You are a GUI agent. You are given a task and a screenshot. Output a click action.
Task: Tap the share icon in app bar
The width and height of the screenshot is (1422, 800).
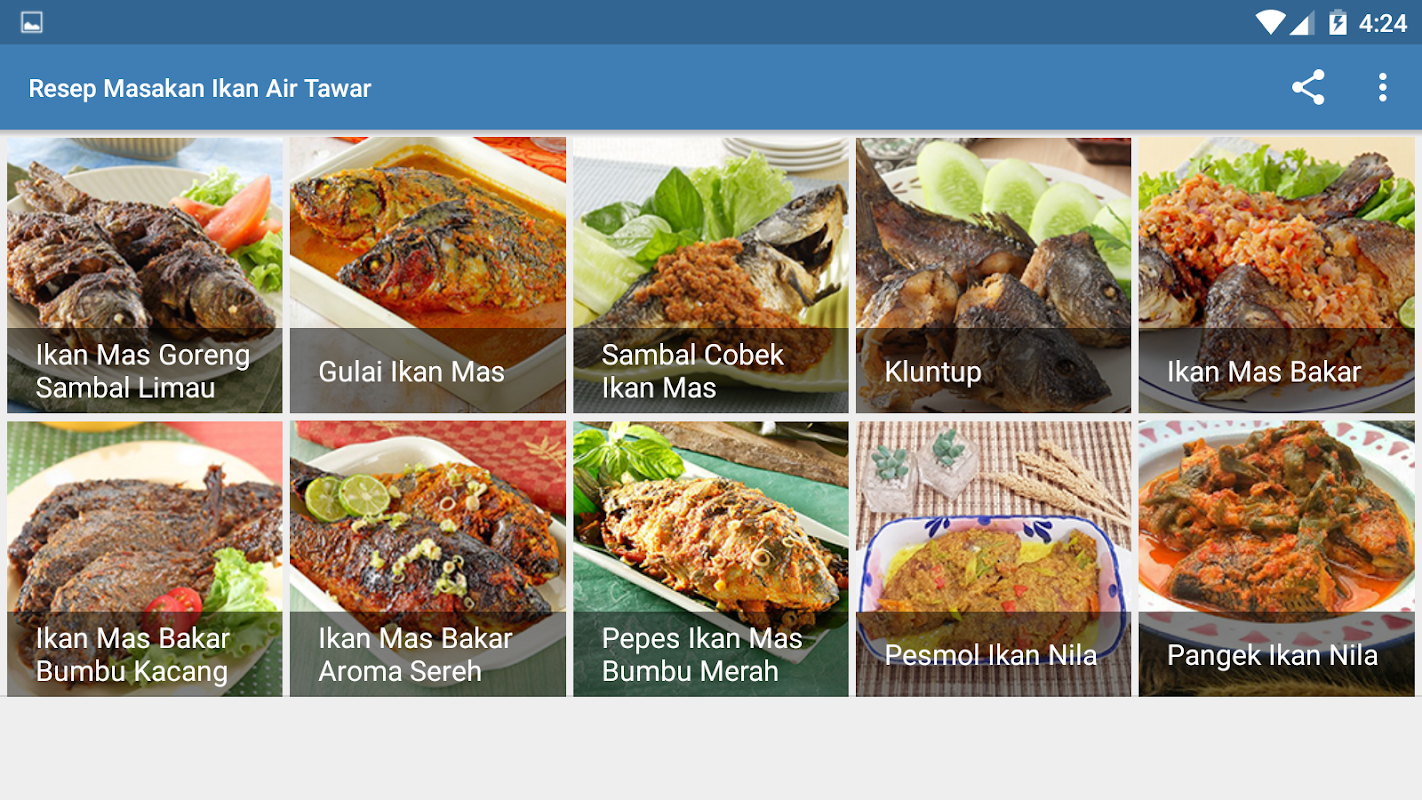1308,88
